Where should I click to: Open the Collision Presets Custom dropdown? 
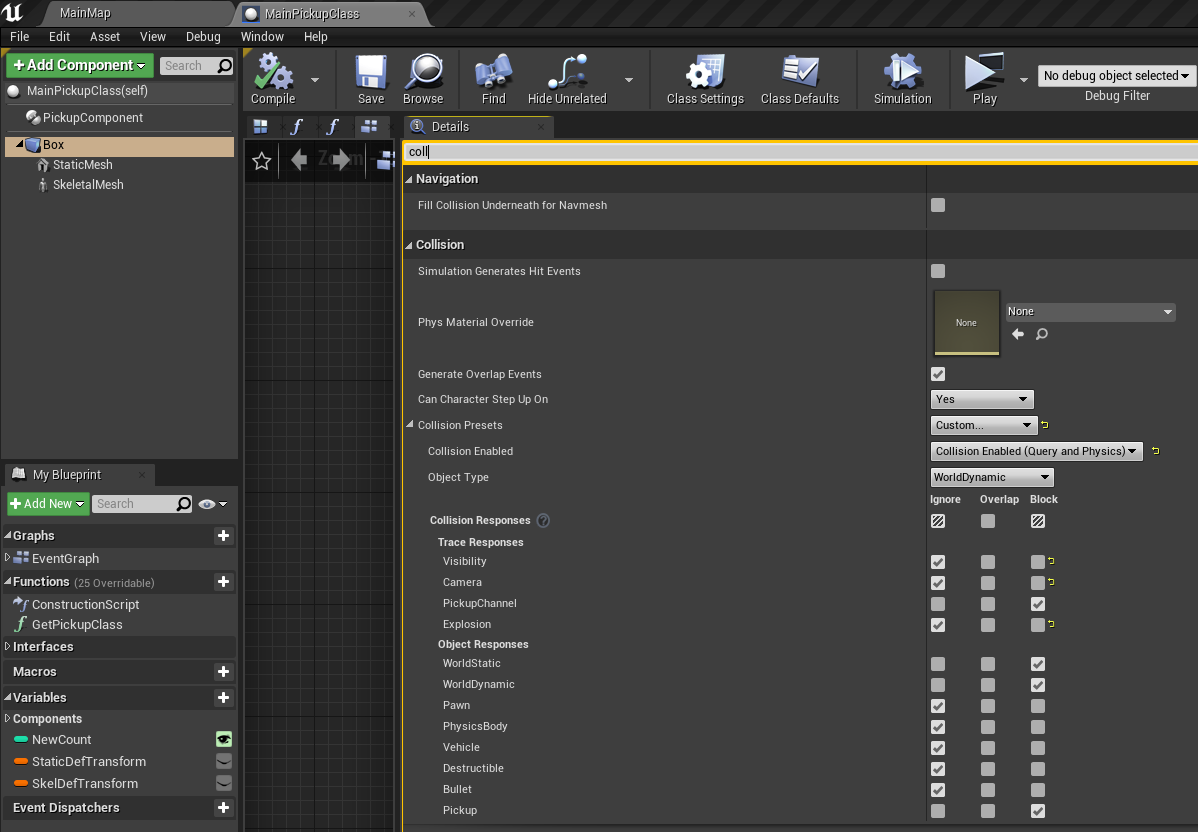point(983,424)
